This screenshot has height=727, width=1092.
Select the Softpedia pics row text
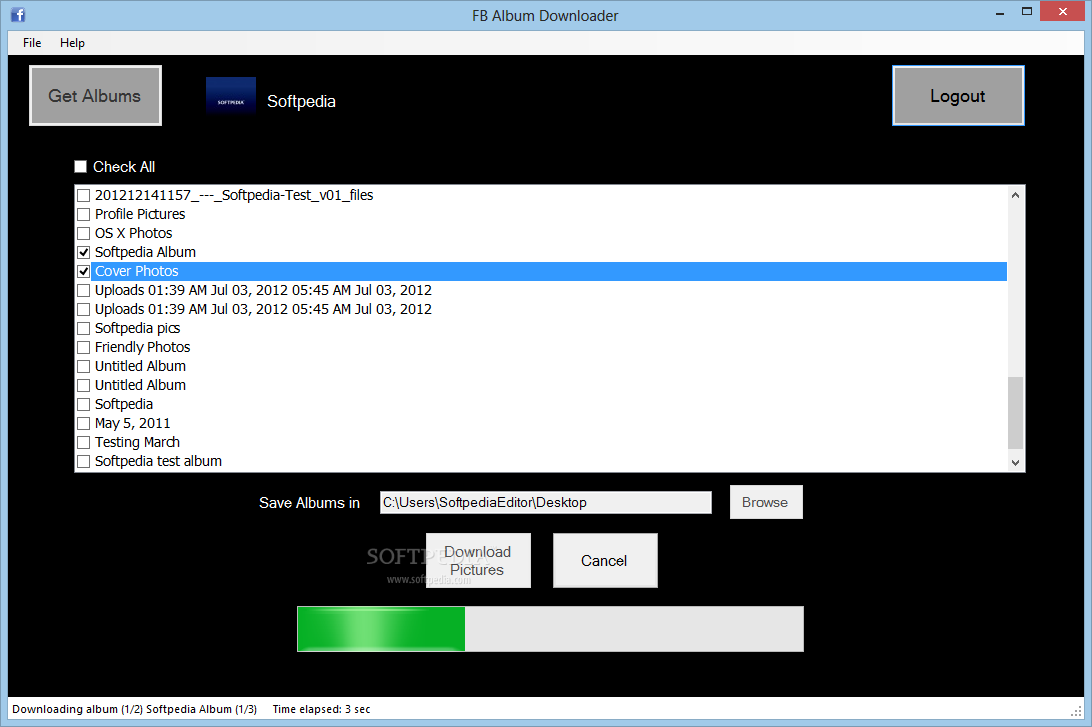pos(137,328)
